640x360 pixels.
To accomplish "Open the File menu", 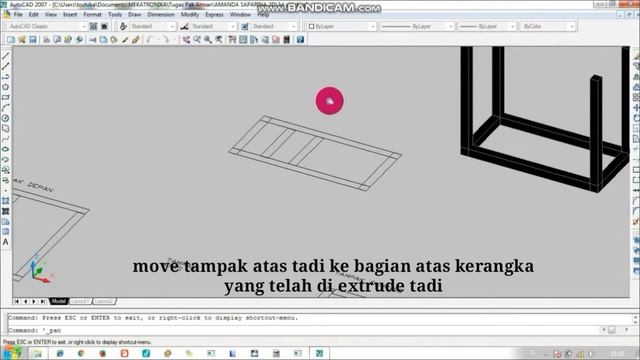I will 18,14.
